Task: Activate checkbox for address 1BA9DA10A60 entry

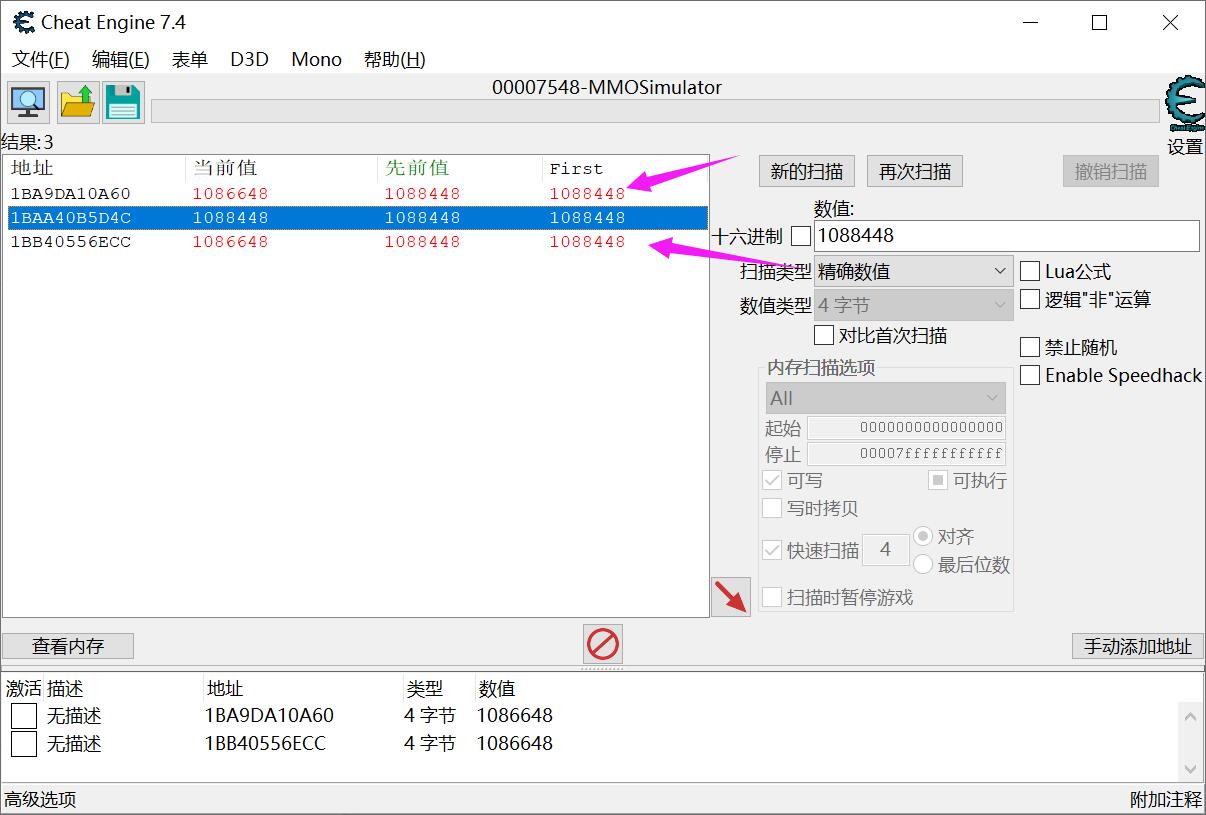Action: tap(24, 716)
